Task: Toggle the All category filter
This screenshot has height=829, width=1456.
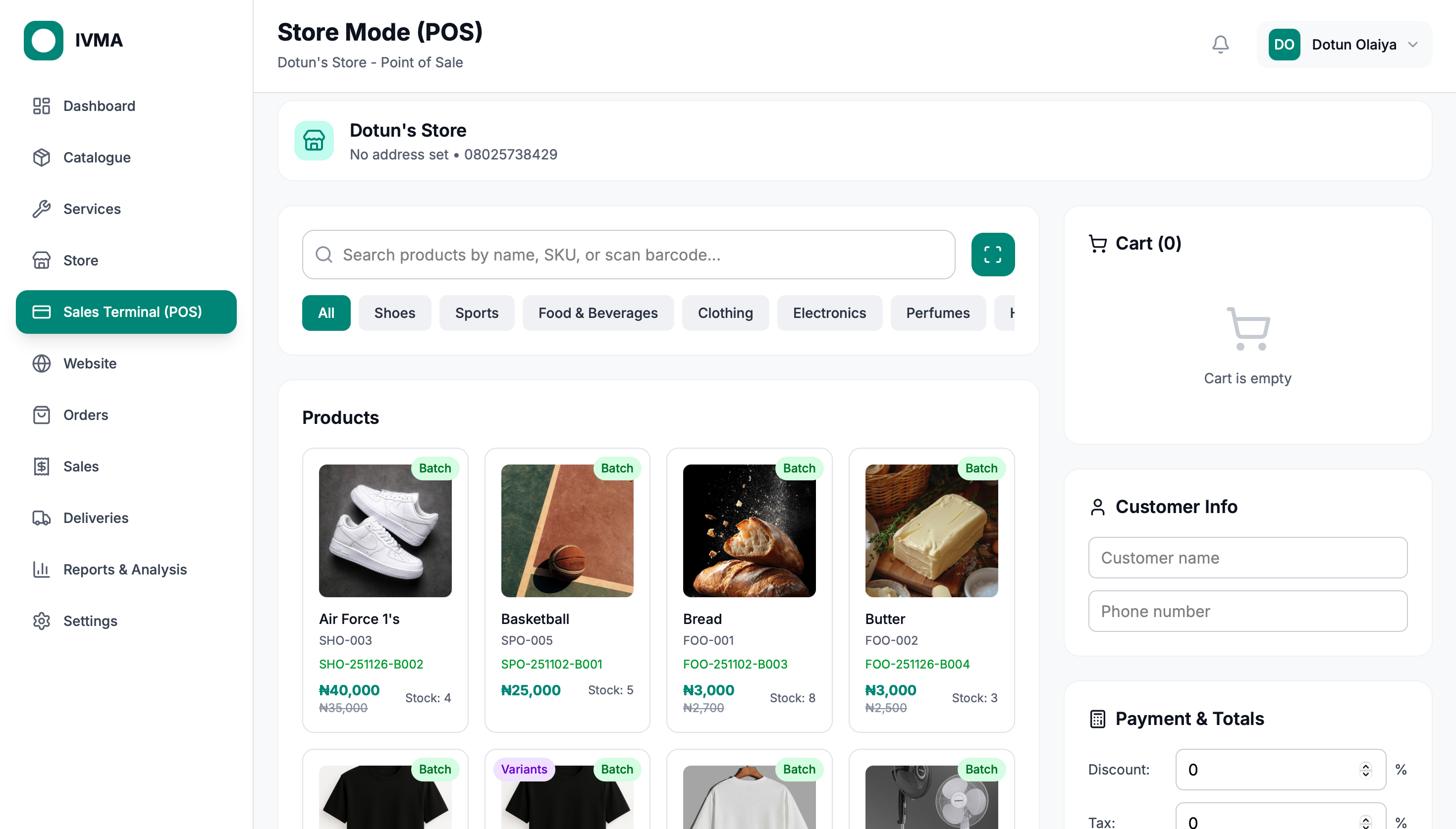Action: pos(326,312)
